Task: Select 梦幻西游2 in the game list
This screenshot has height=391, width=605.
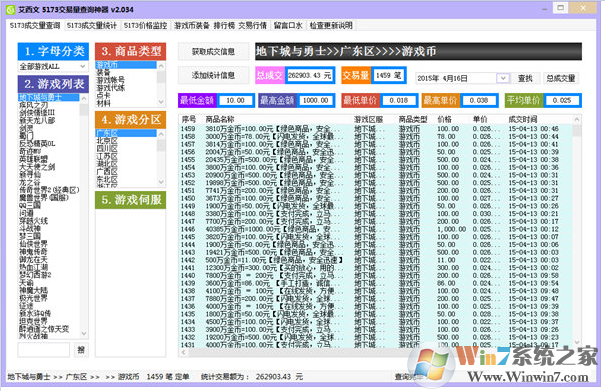Action: [49, 275]
